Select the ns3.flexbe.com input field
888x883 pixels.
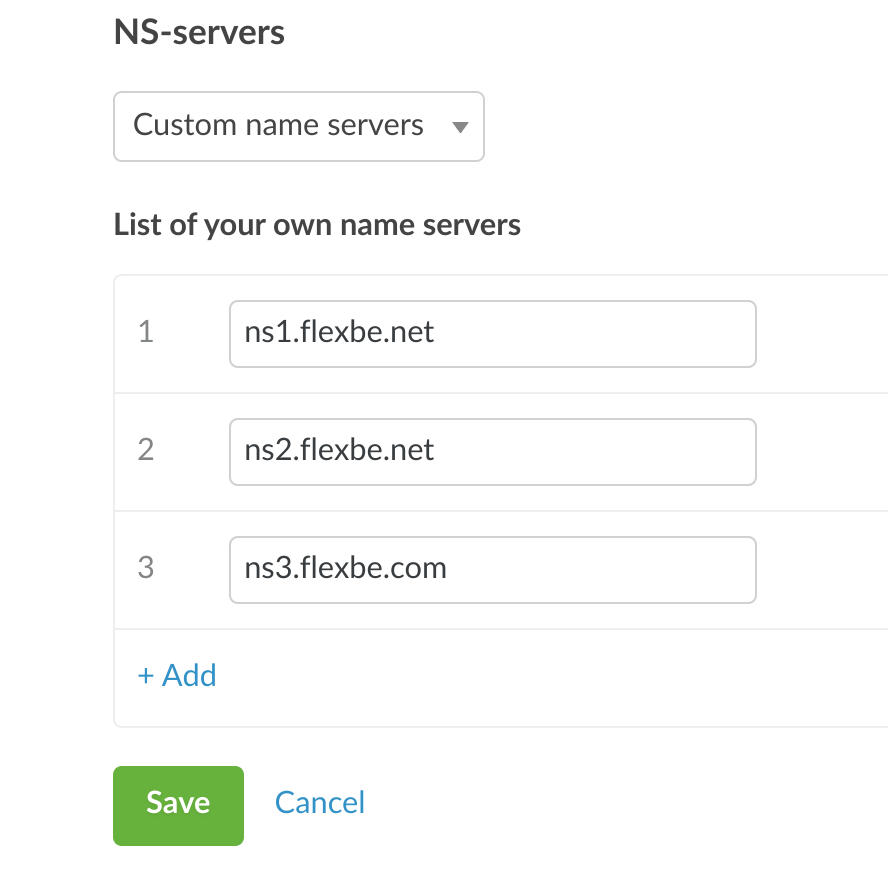492,570
